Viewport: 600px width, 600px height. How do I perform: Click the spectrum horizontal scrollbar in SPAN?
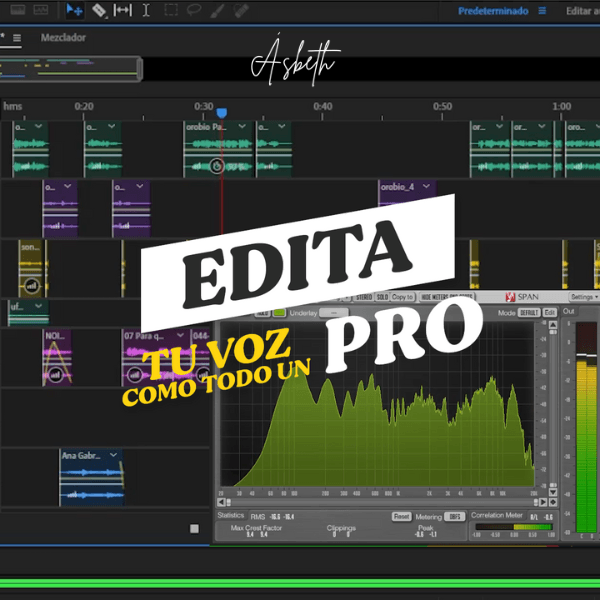(380, 503)
